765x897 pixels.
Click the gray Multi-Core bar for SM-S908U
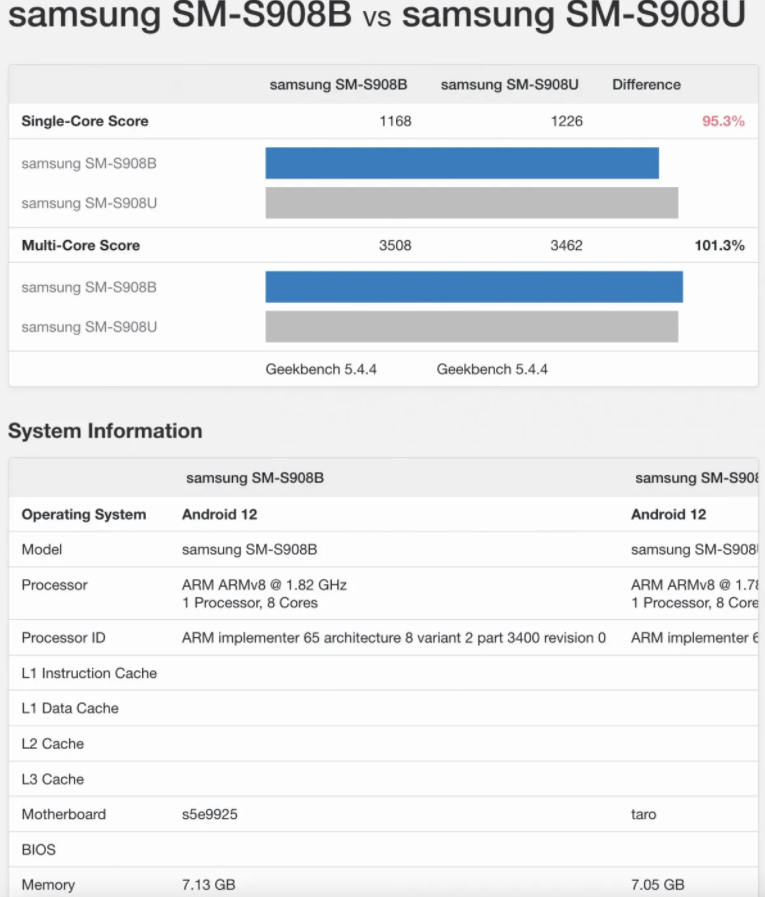click(471, 327)
